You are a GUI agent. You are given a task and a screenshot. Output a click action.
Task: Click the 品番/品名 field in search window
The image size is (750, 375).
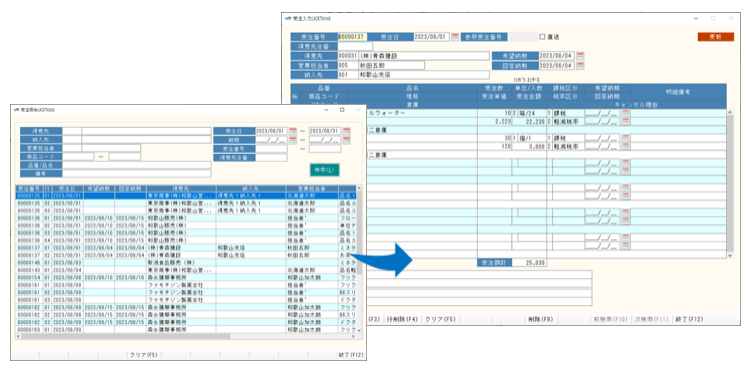click(x=137, y=165)
